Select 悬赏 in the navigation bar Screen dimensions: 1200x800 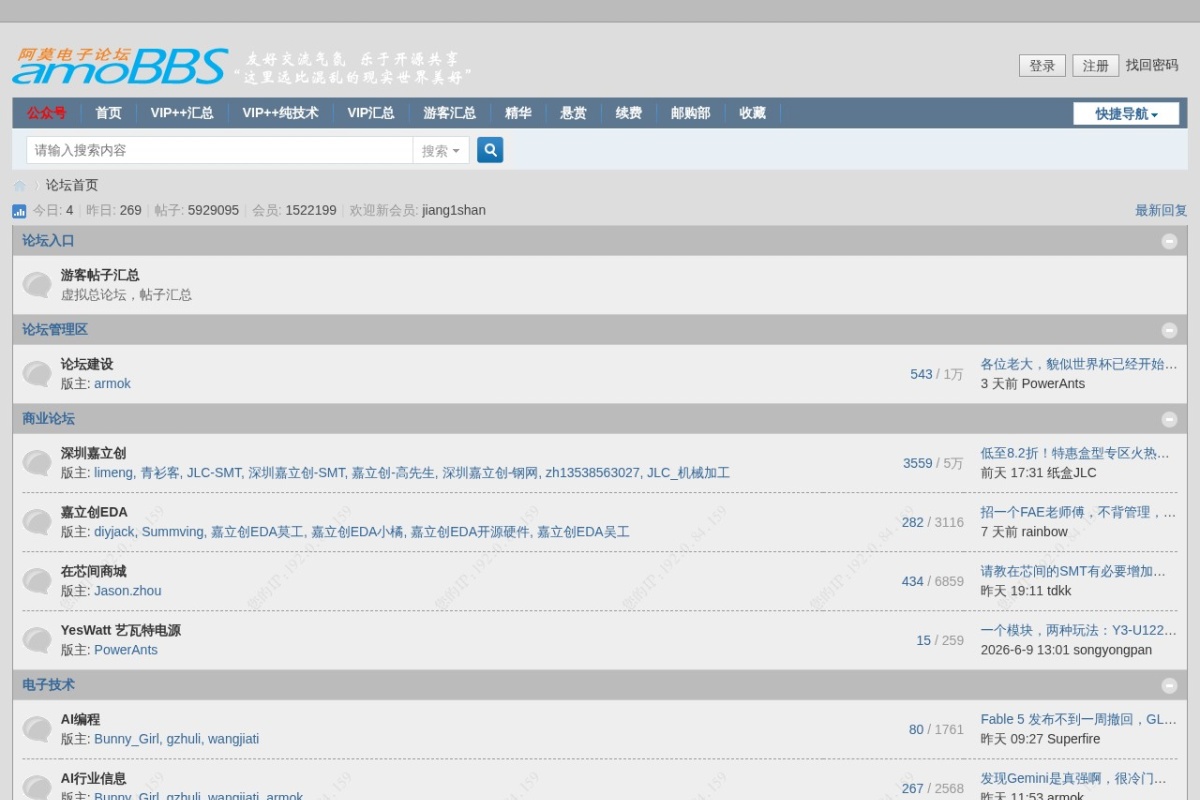tap(573, 113)
